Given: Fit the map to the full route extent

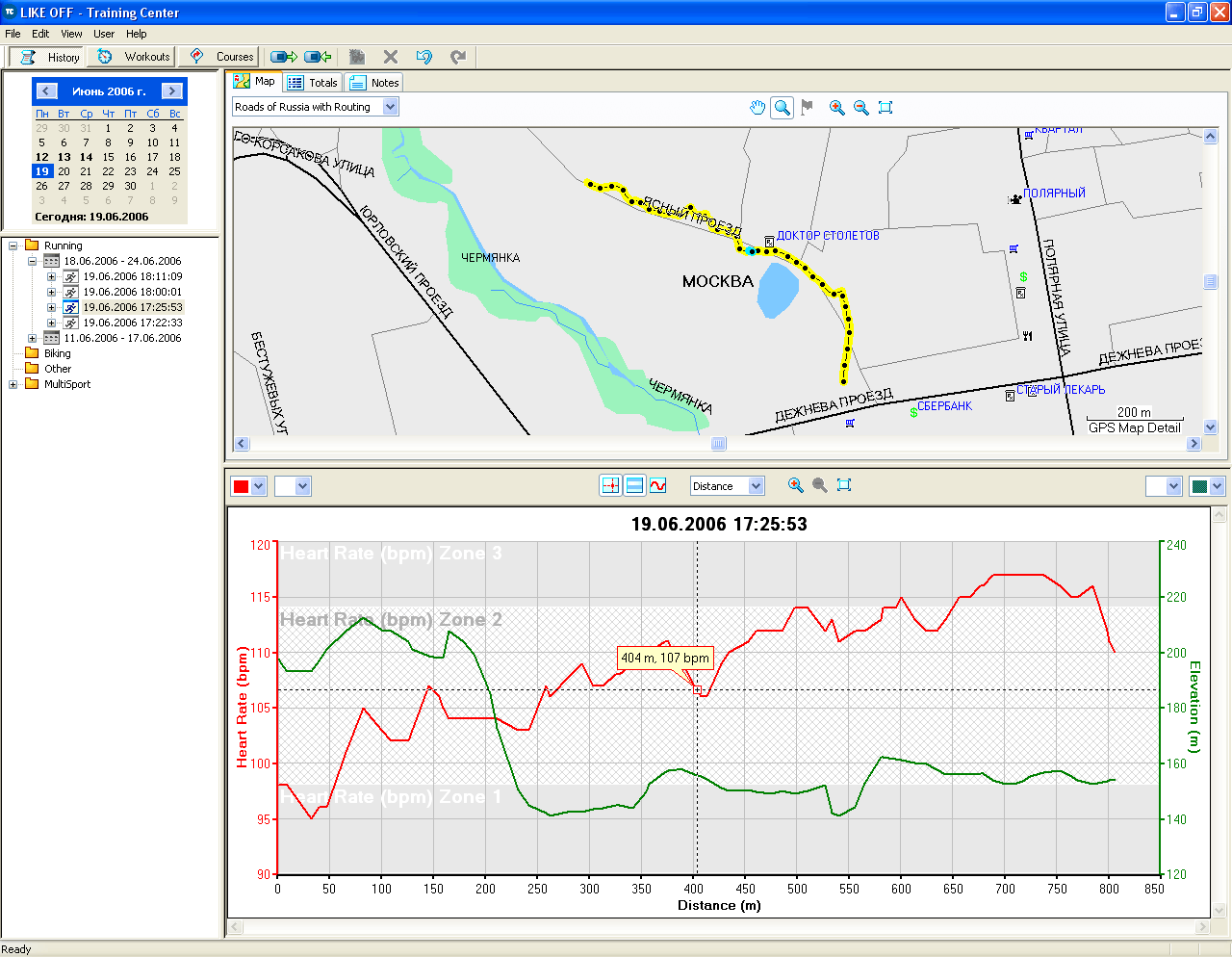Looking at the screenshot, I should click(x=885, y=108).
